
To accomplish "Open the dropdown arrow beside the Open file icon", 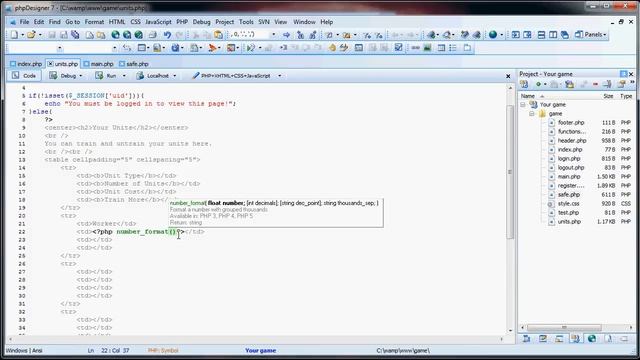I will 40,35.
